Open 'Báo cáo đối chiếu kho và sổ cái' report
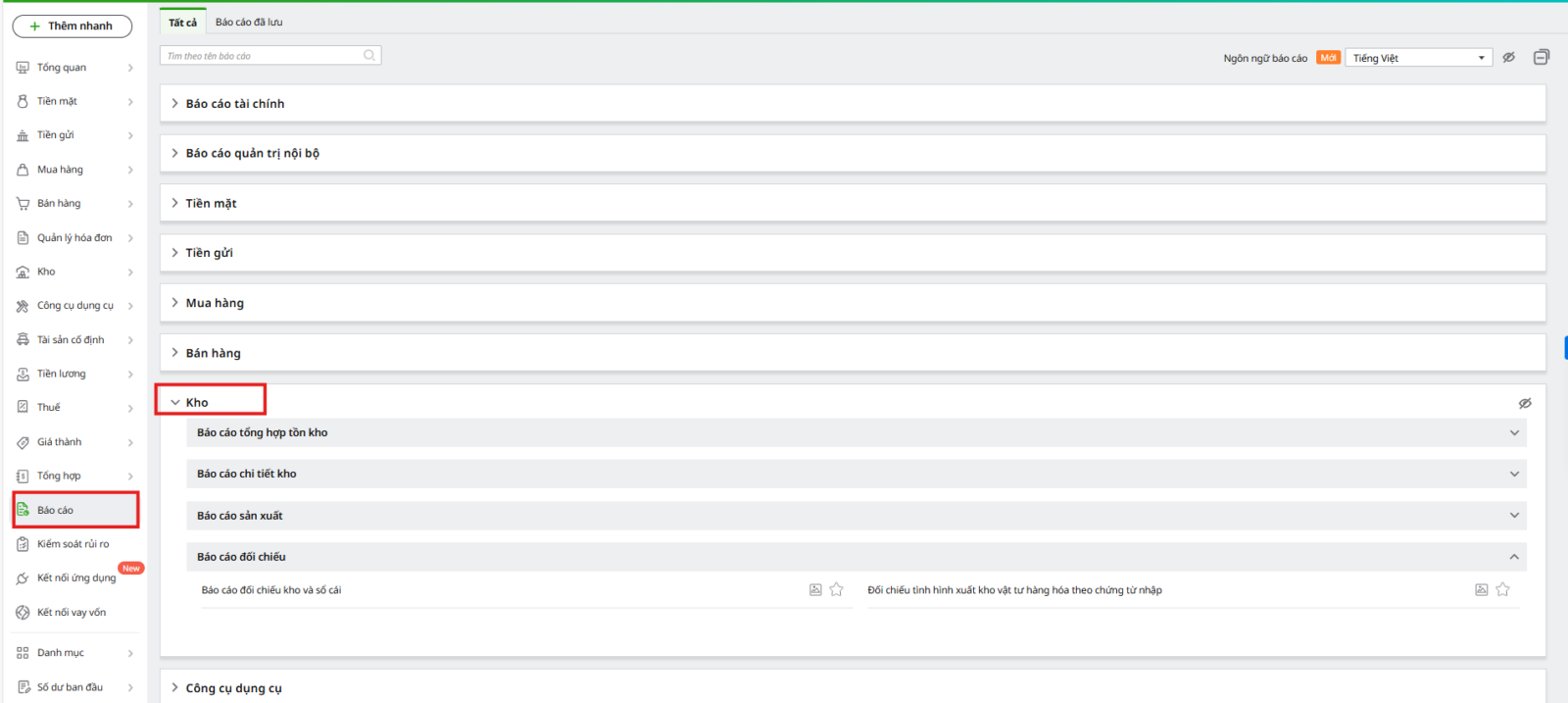 coord(271,590)
